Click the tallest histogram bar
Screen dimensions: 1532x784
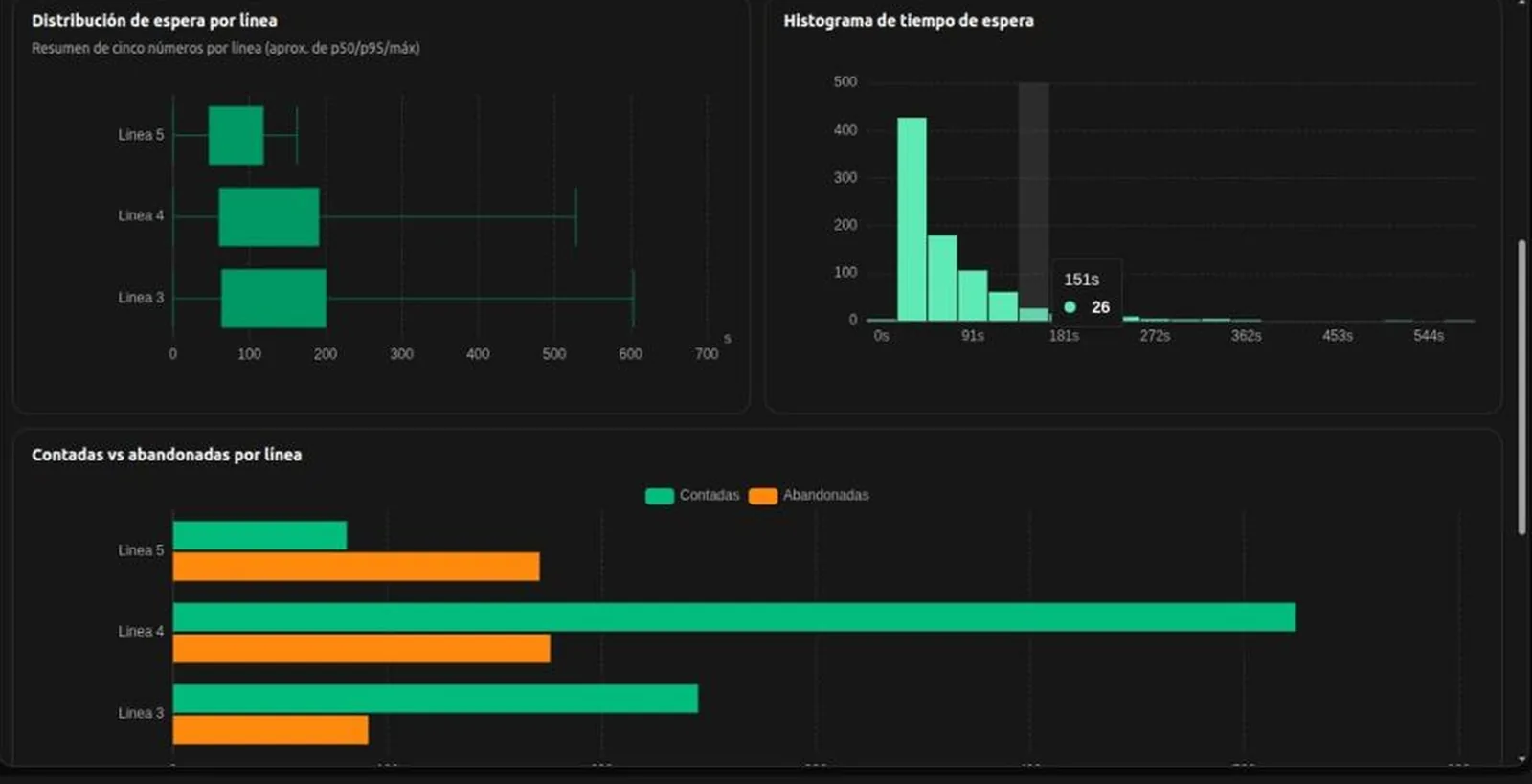(912, 219)
